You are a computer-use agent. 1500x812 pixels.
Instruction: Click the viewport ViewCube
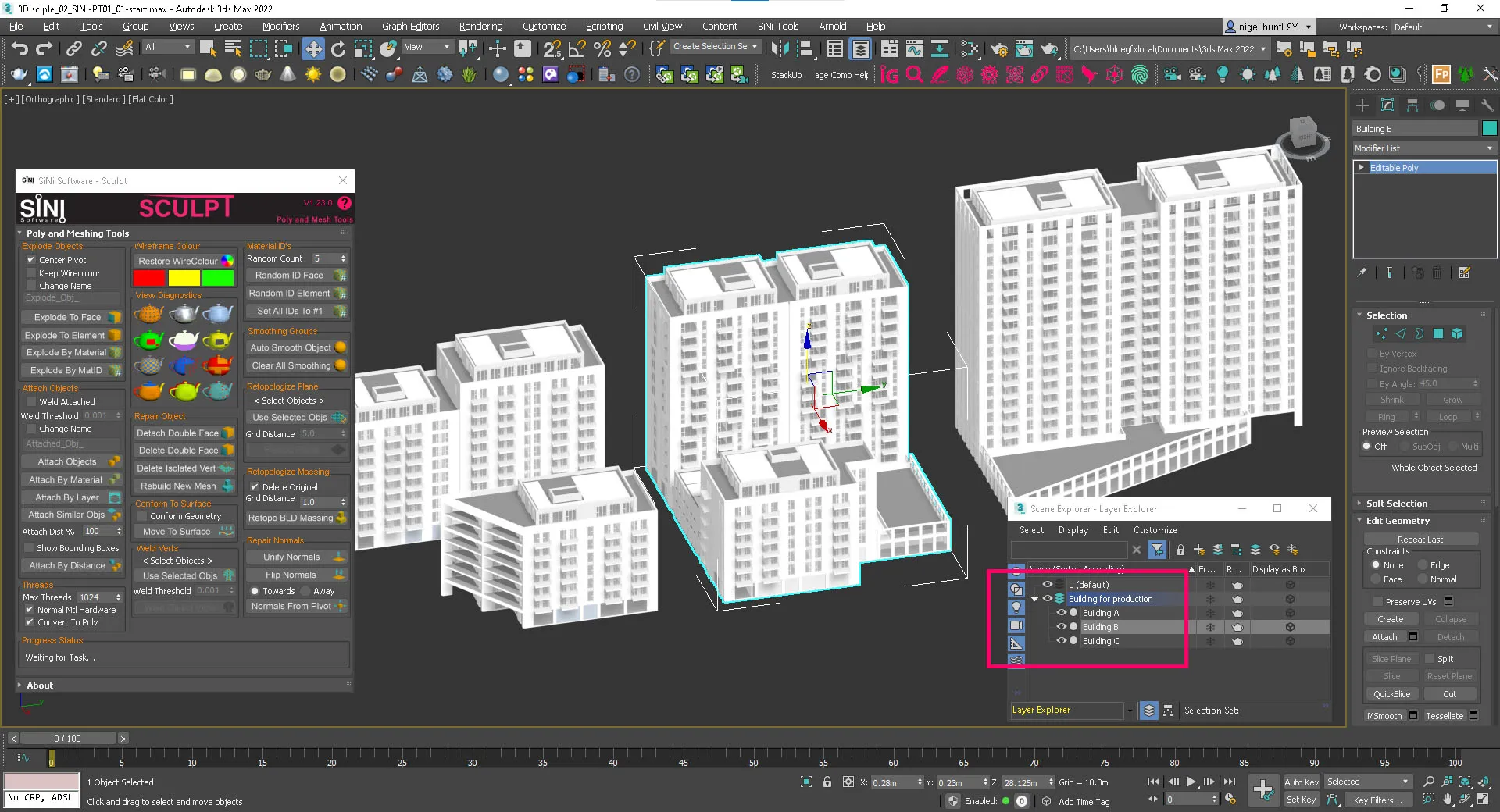1302,137
